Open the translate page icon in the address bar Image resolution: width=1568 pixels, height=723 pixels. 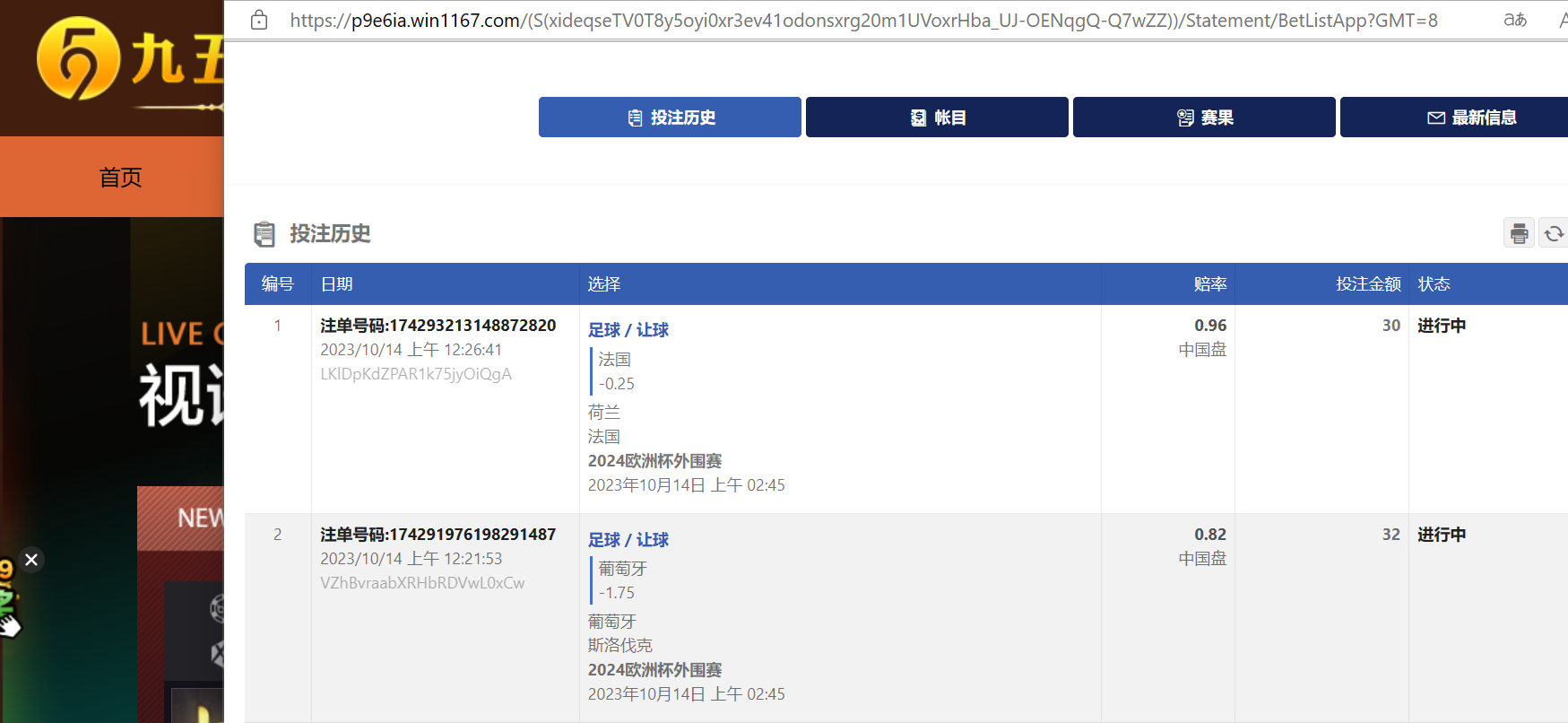pos(1515,20)
